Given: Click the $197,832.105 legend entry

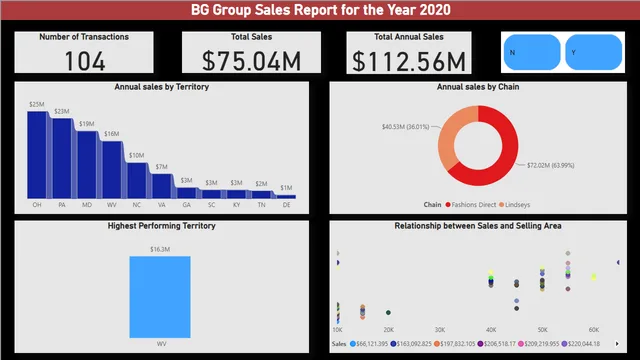Looking at the screenshot, I should point(455,344).
